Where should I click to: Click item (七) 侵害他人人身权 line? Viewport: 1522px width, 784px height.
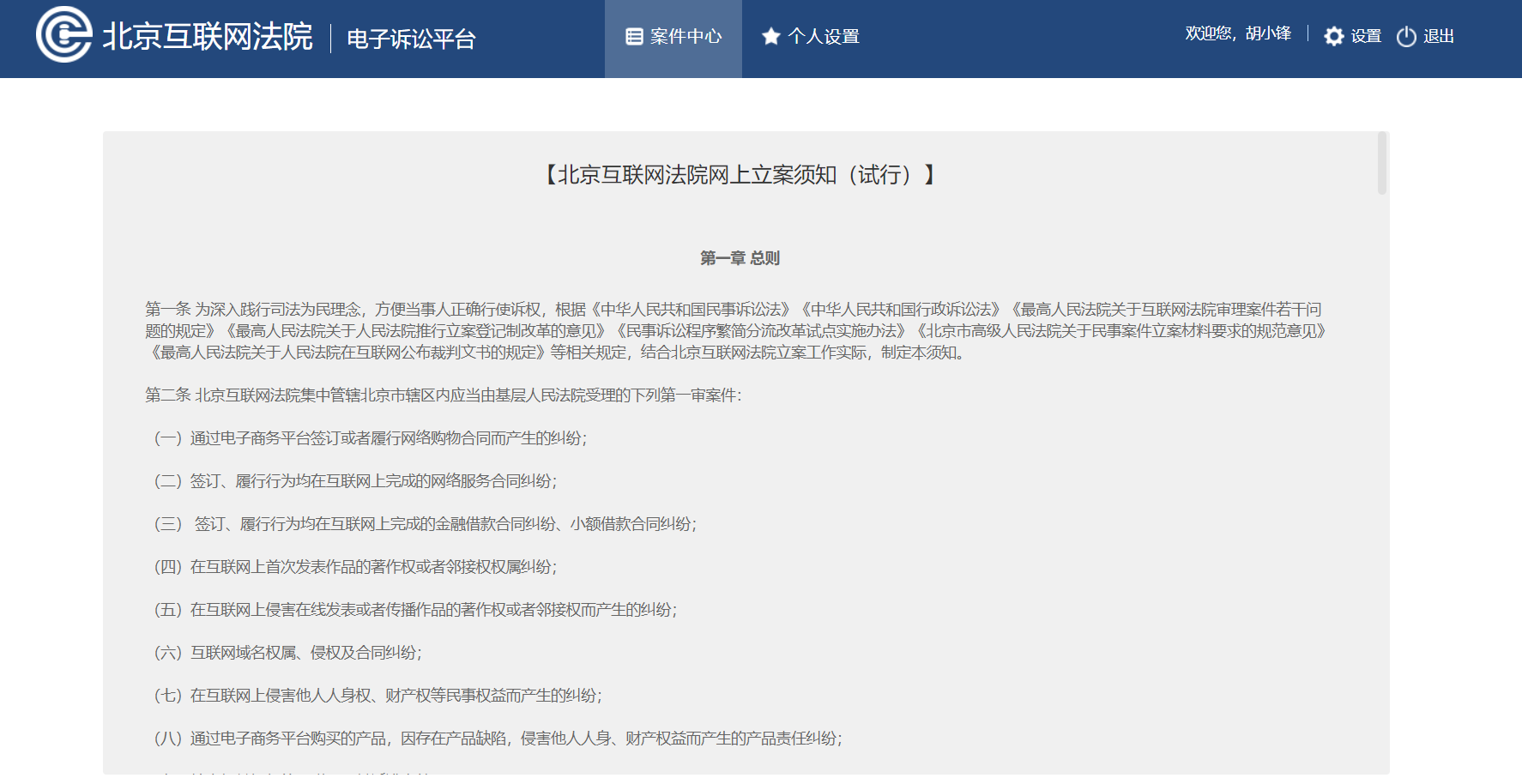(x=377, y=696)
